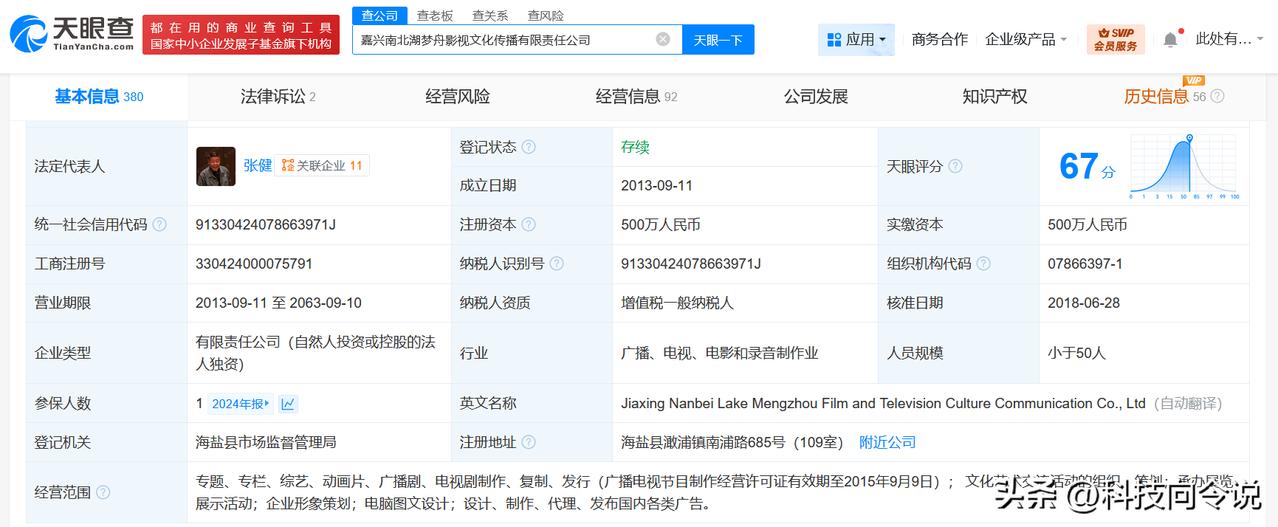Open the notification bell icon

1170,39
